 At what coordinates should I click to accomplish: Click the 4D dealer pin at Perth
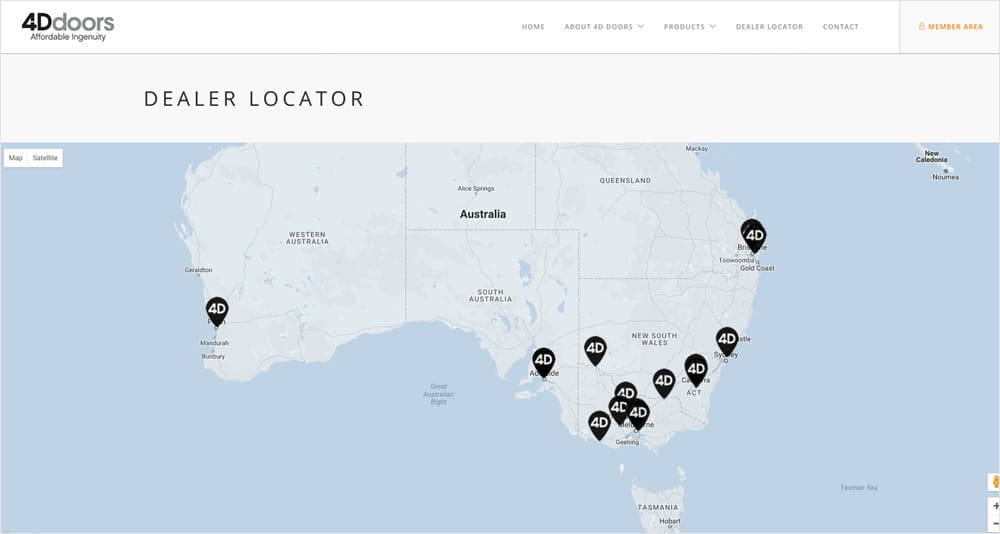(x=217, y=310)
